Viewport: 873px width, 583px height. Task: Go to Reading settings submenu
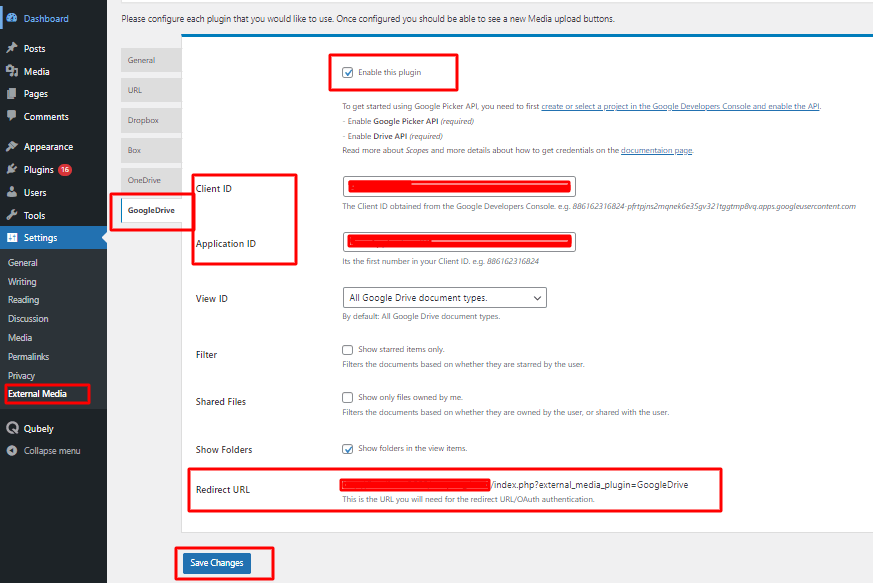pyautogui.click(x=23, y=300)
